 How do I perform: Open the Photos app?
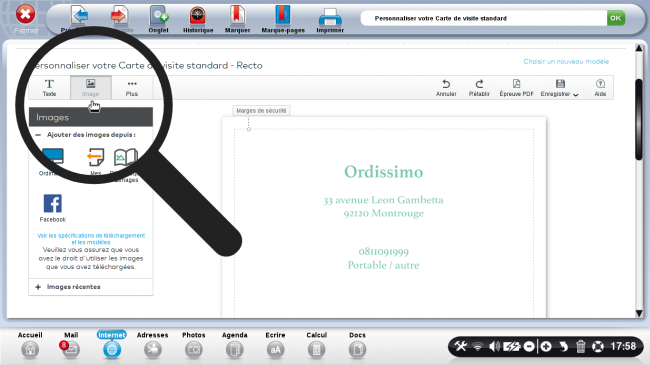pyautogui.click(x=194, y=345)
